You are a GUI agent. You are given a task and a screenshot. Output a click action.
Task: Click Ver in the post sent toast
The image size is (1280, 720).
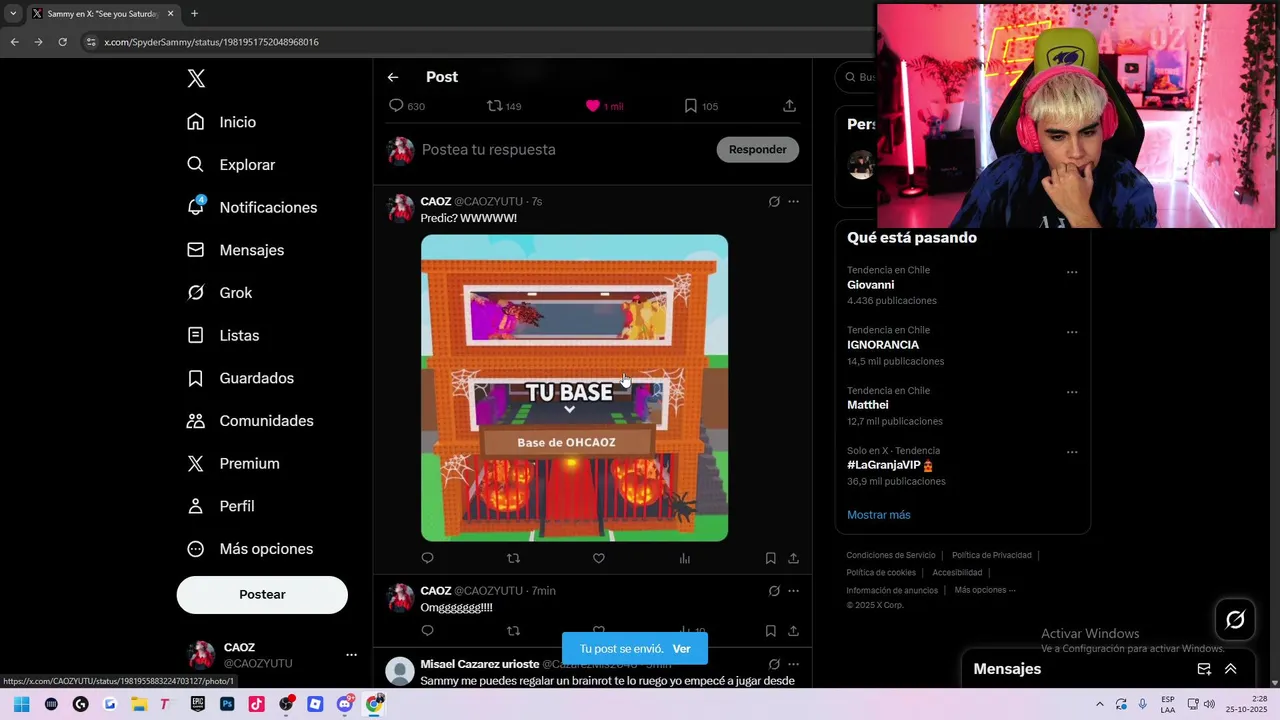[681, 649]
